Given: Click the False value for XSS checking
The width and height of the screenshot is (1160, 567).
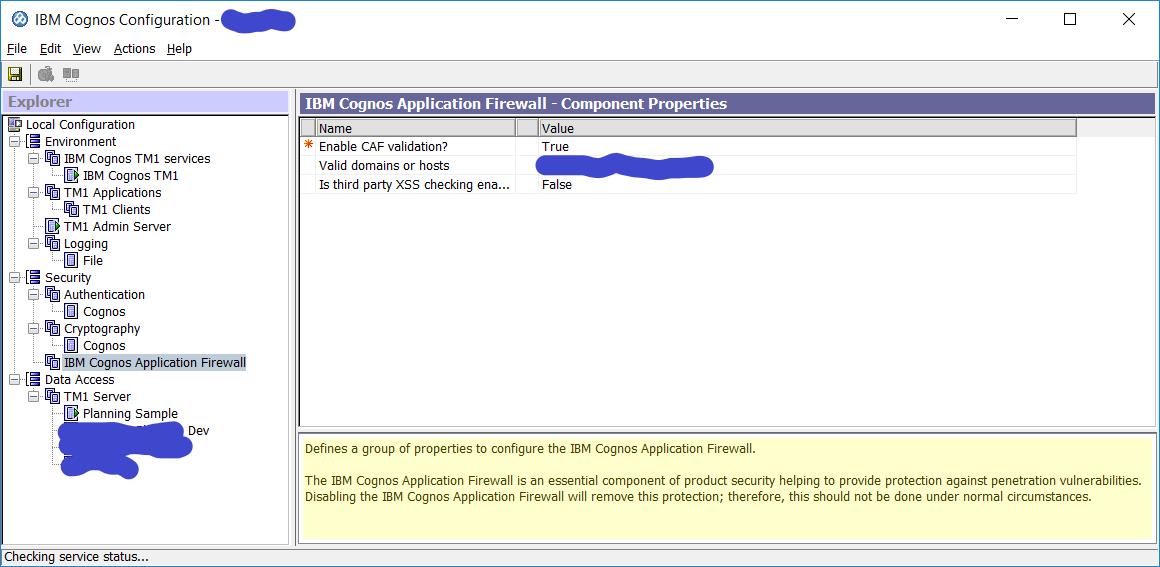Looking at the screenshot, I should pos(556,185).
